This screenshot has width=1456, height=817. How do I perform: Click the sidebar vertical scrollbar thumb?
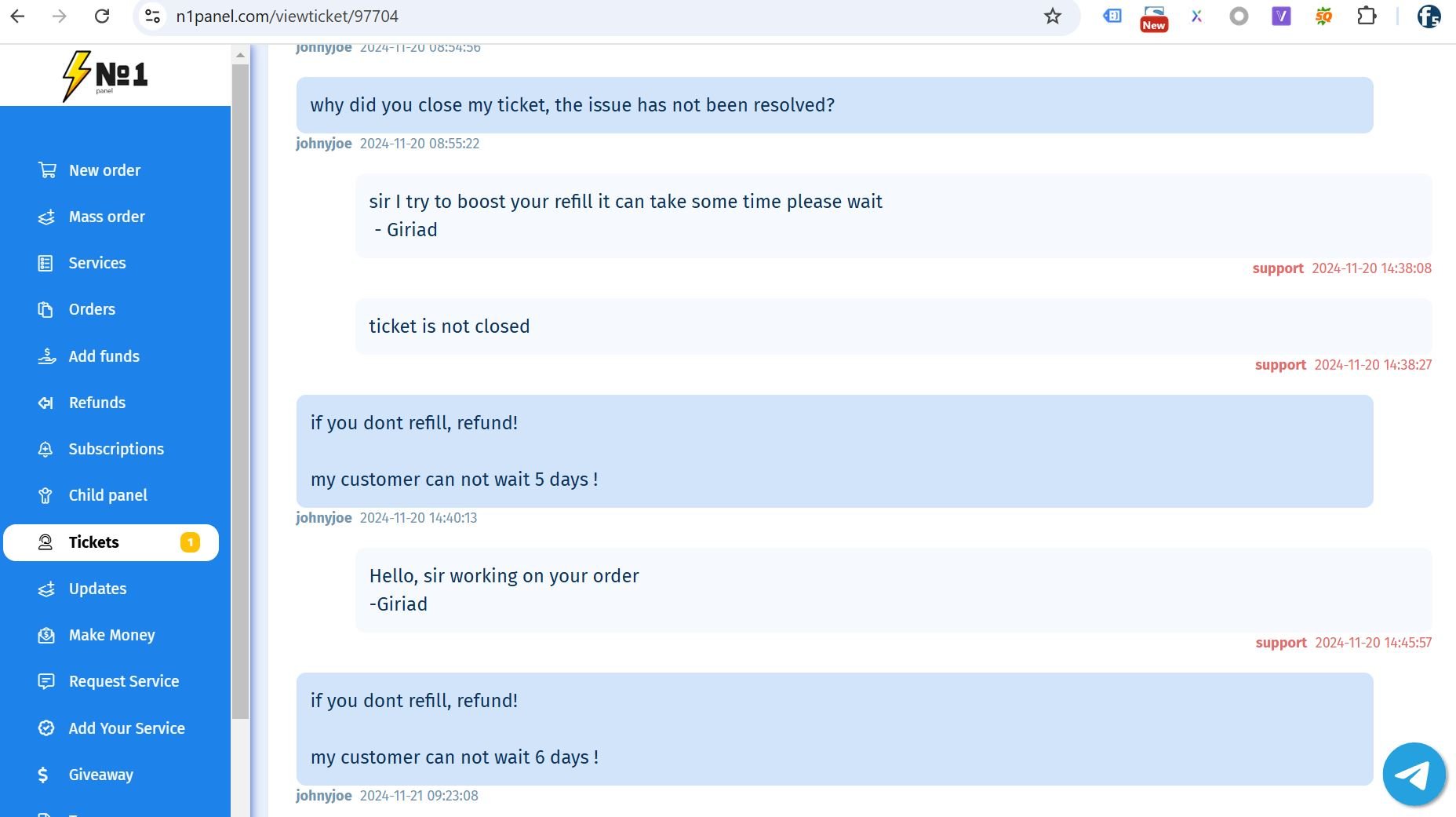click(240, 391)
